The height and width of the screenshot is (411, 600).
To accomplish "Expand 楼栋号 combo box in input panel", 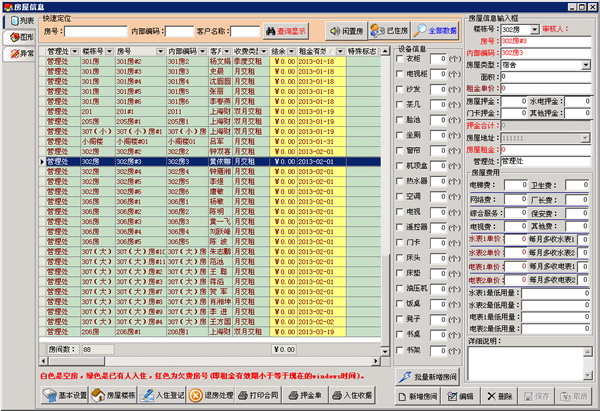I will coord(535,29).
